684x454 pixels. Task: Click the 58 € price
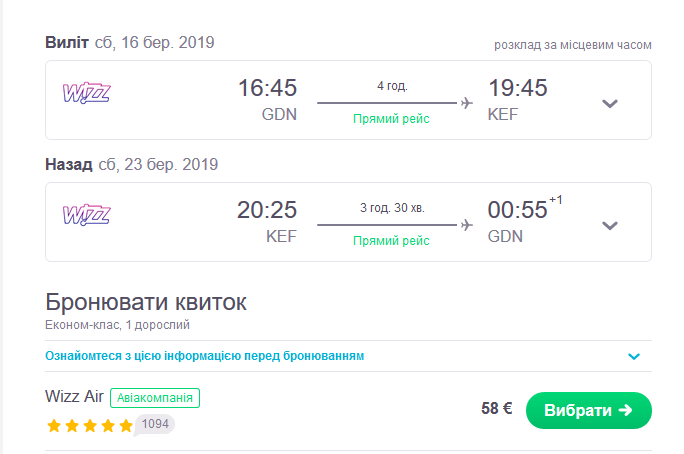[x=496, y=409]
